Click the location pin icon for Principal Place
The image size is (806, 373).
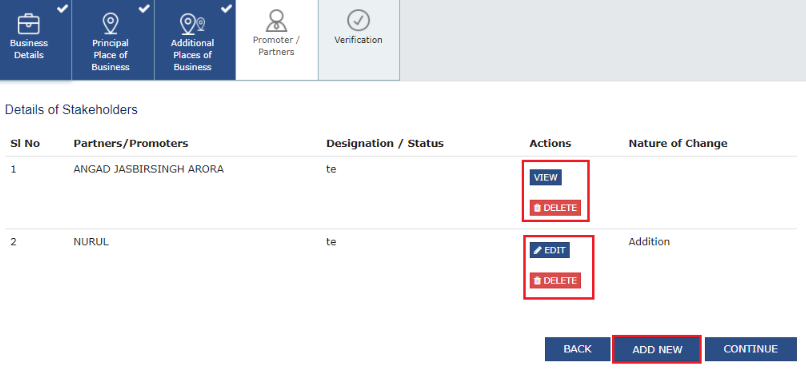point(110,24)
